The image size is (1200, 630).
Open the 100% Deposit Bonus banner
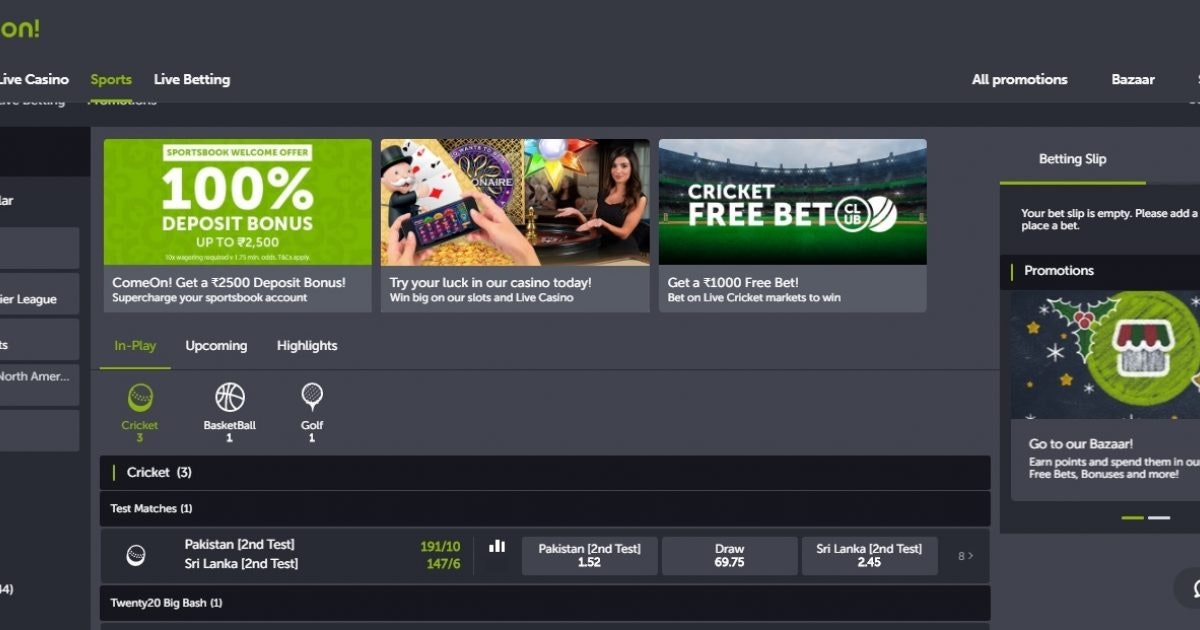click(238, 202)
